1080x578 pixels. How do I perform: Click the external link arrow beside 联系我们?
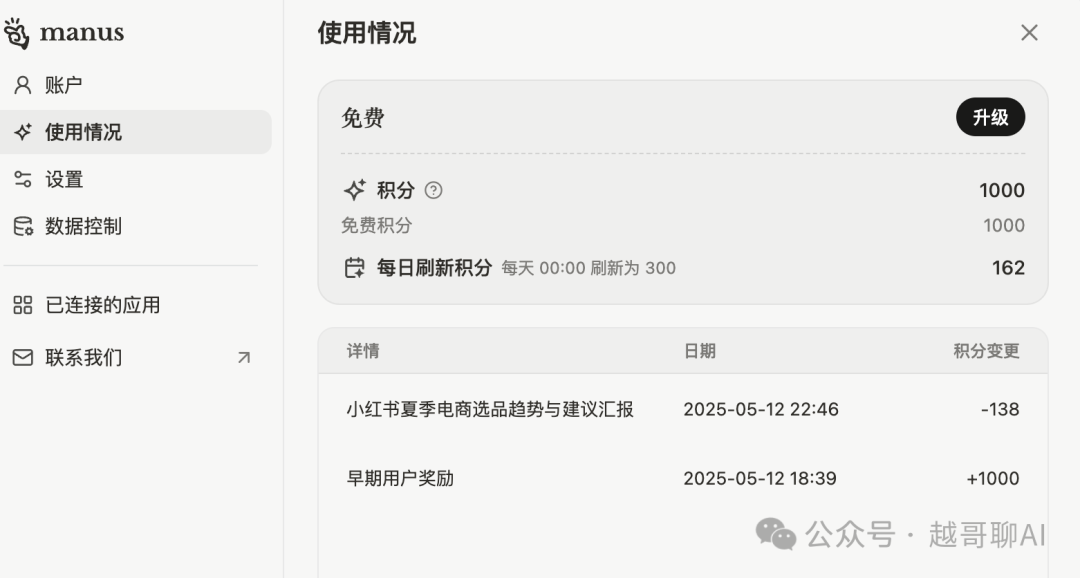(x=244, y=358)
